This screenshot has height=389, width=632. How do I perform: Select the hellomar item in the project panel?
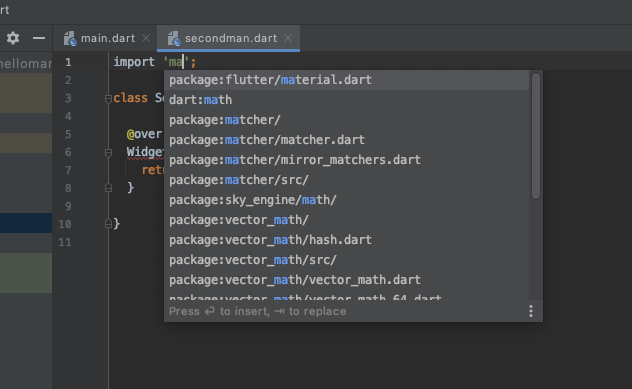[26, 63]
